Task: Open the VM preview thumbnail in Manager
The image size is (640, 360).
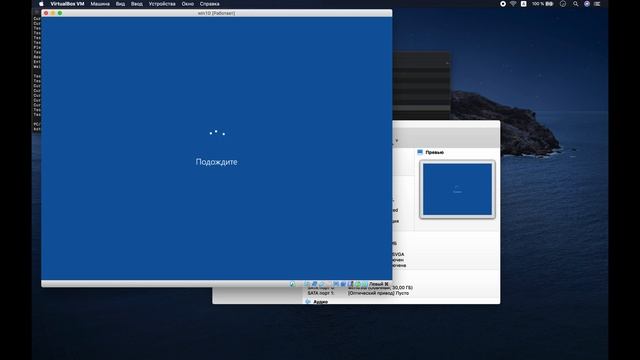Action: (x=457, y=189)
